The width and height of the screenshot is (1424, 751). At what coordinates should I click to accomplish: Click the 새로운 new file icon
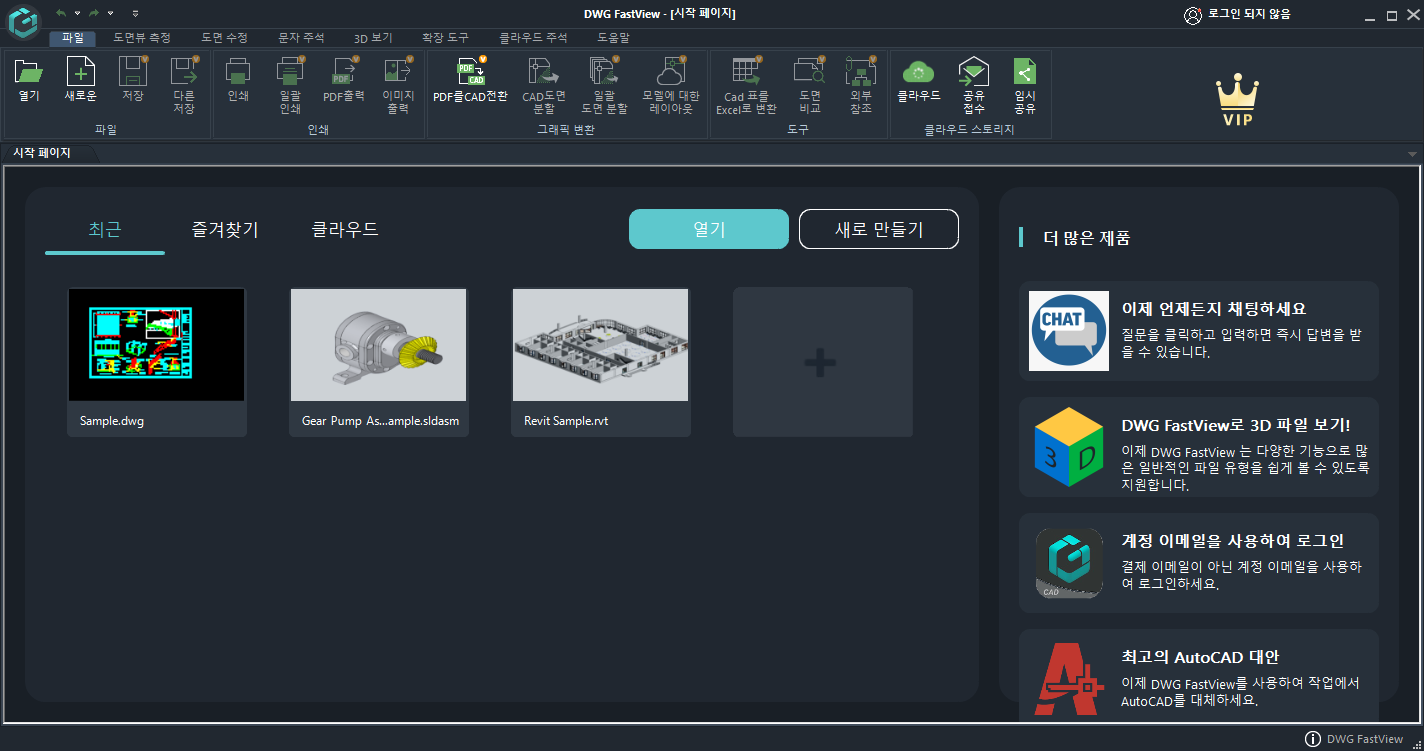point(80,71)
